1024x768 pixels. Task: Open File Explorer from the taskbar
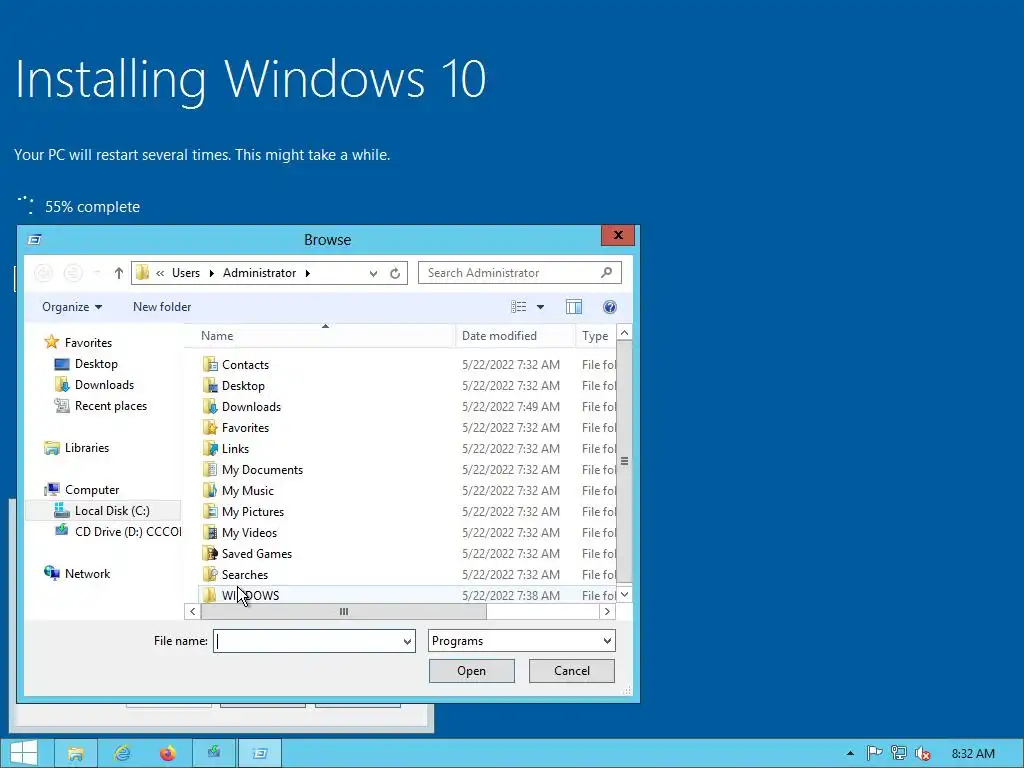[x=75, y=753]
